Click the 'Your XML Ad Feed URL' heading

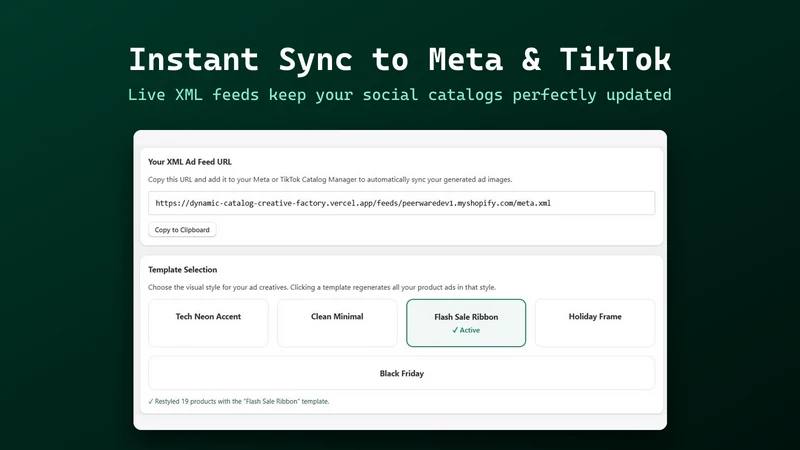(x=190, y=162)
